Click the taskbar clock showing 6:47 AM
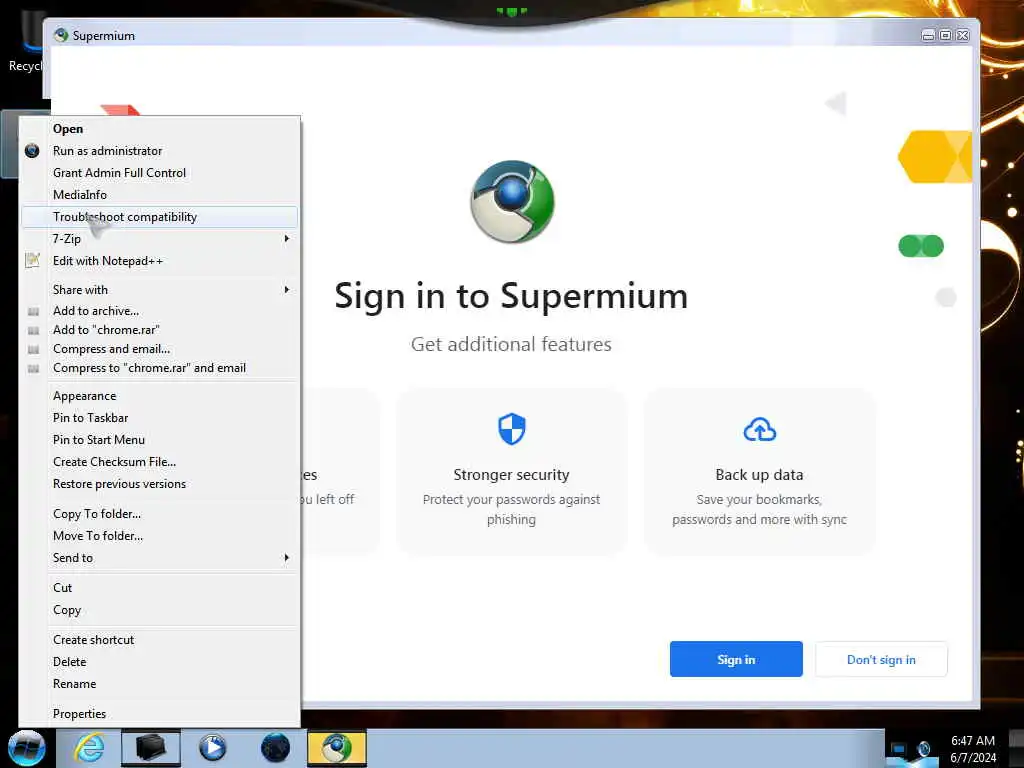This screenshot has height=768, width=1024. click(973, 749)
